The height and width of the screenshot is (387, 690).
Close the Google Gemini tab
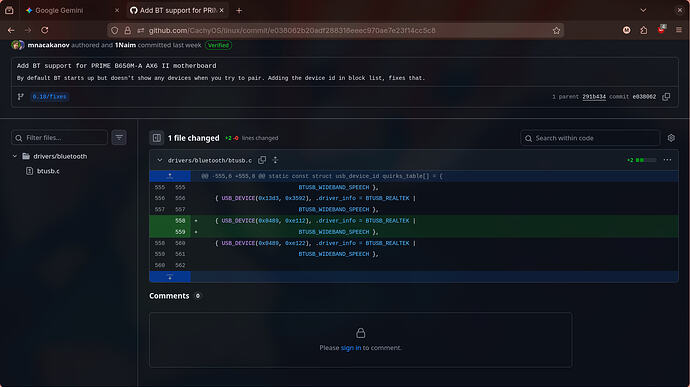[x=117, y=11]
